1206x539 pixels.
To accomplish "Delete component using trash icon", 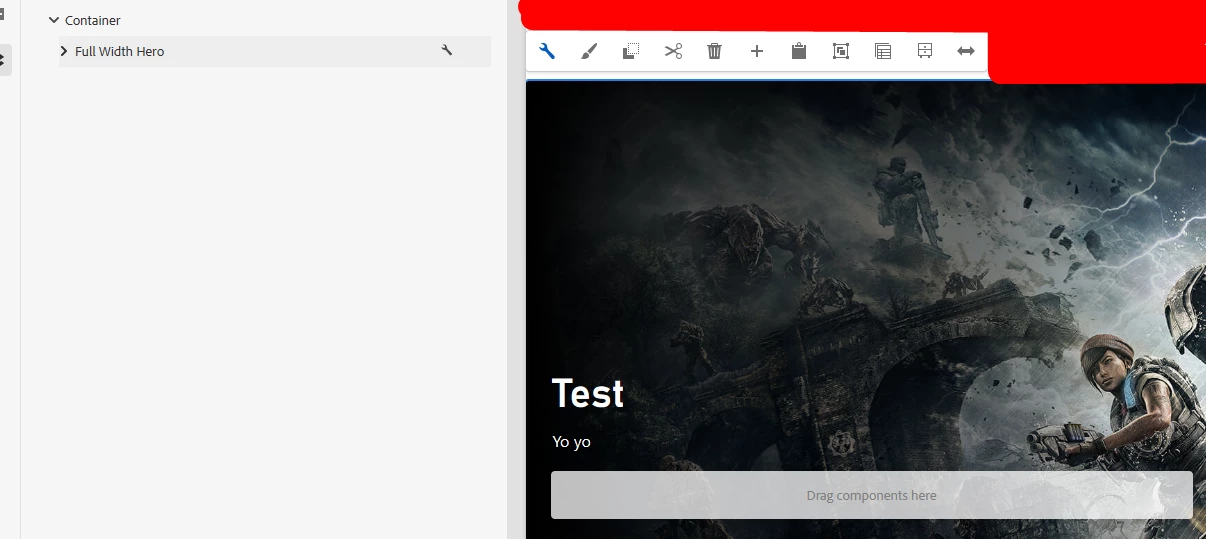I will pyautogui.click(x=714, y=51).
